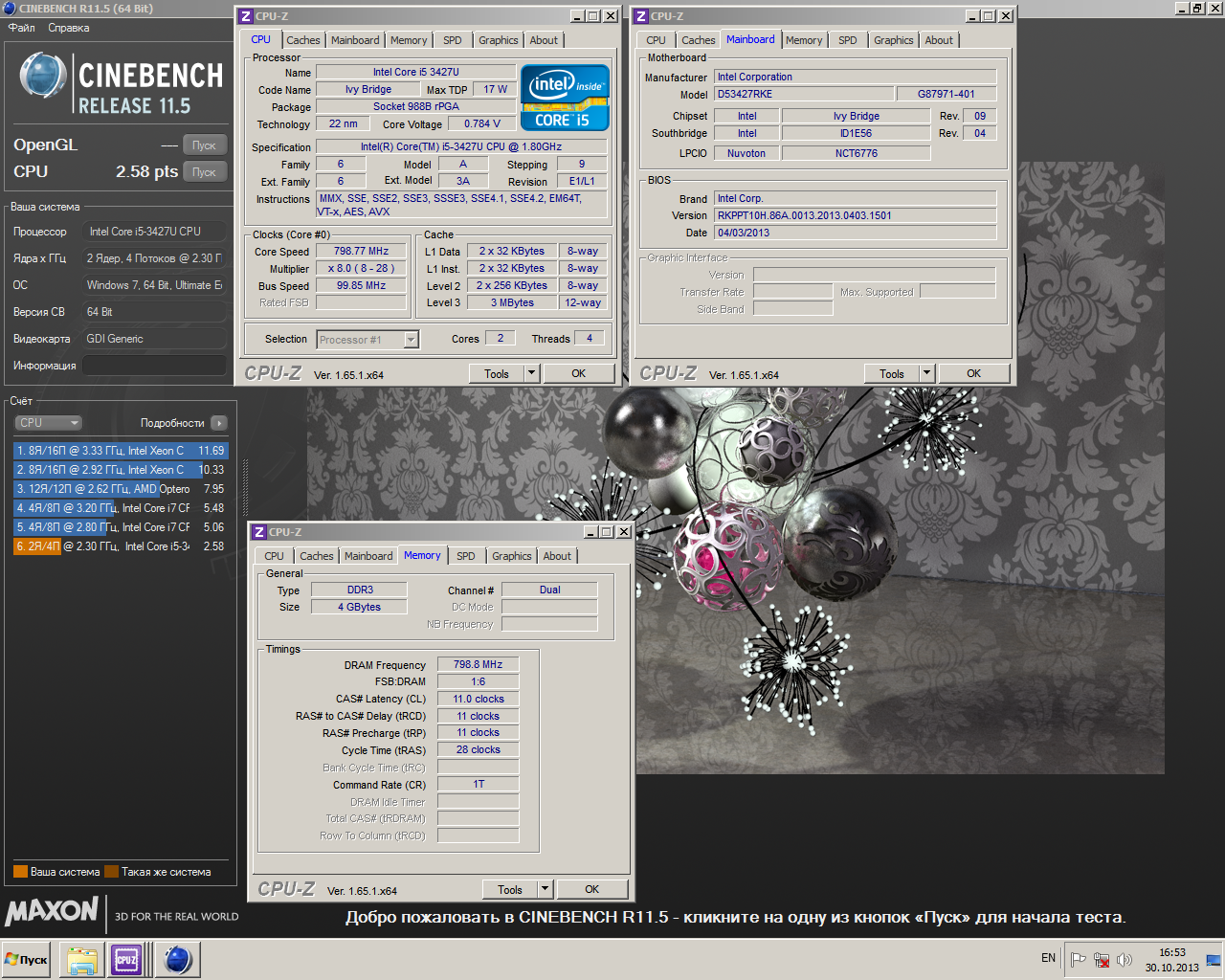Click the Tools button in the Mainboard window

point(892,374)
